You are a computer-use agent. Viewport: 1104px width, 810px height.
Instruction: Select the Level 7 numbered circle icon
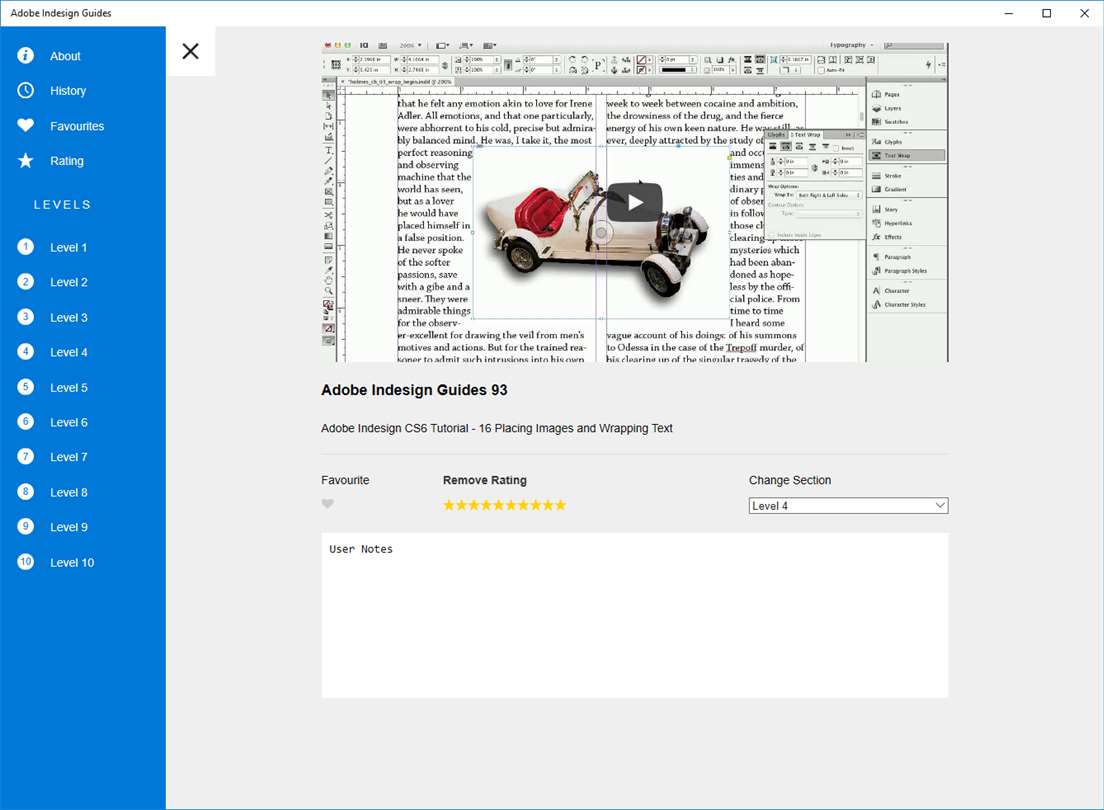click(25, 456)
